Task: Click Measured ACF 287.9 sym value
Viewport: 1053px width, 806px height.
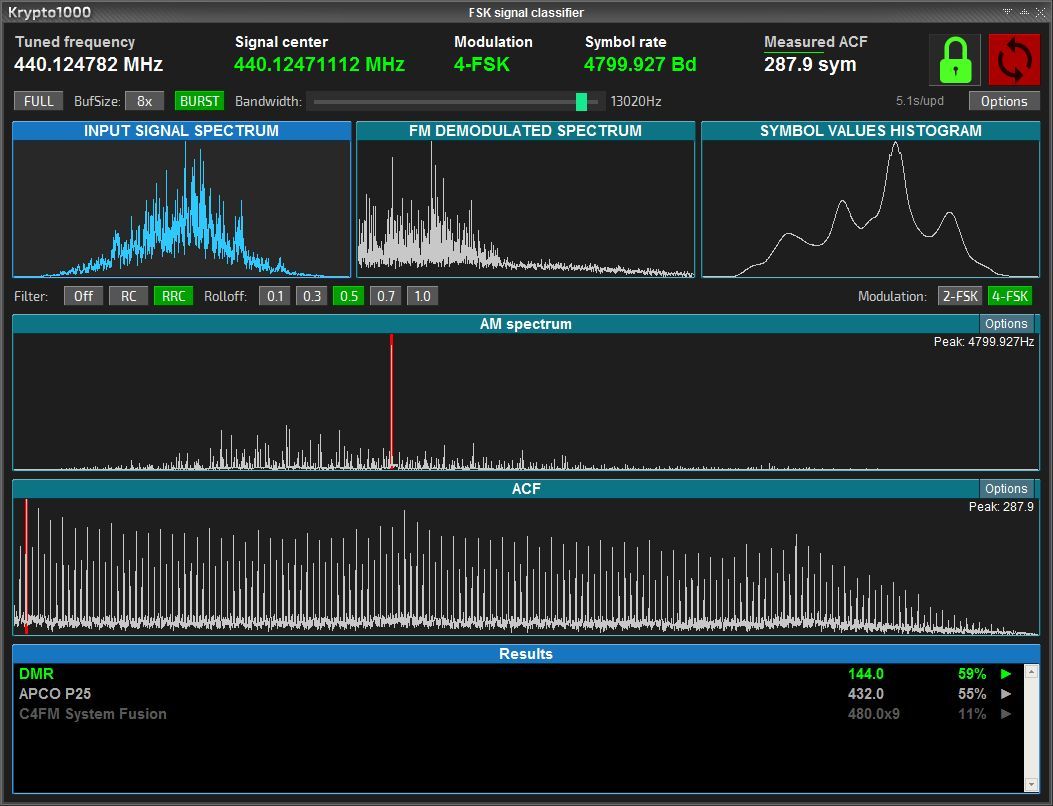Action: pyautogui.click(x=810, y=64)
